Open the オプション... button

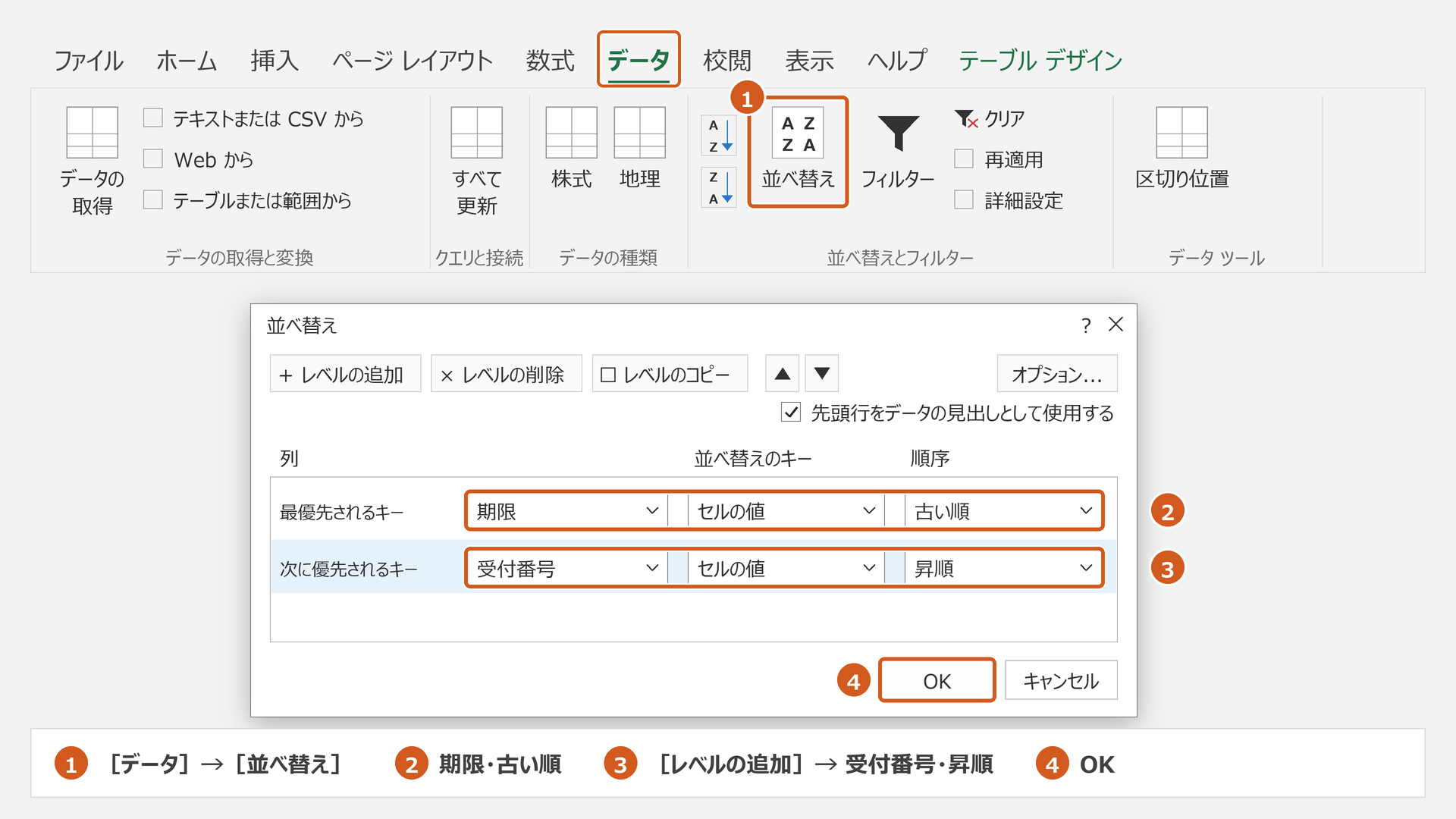click(1057, 374)
